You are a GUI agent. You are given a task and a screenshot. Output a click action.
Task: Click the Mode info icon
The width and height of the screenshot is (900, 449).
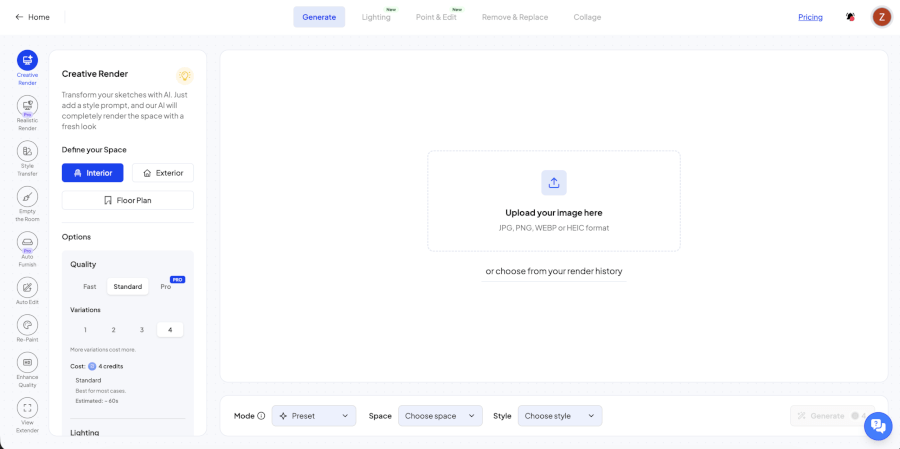261,416
